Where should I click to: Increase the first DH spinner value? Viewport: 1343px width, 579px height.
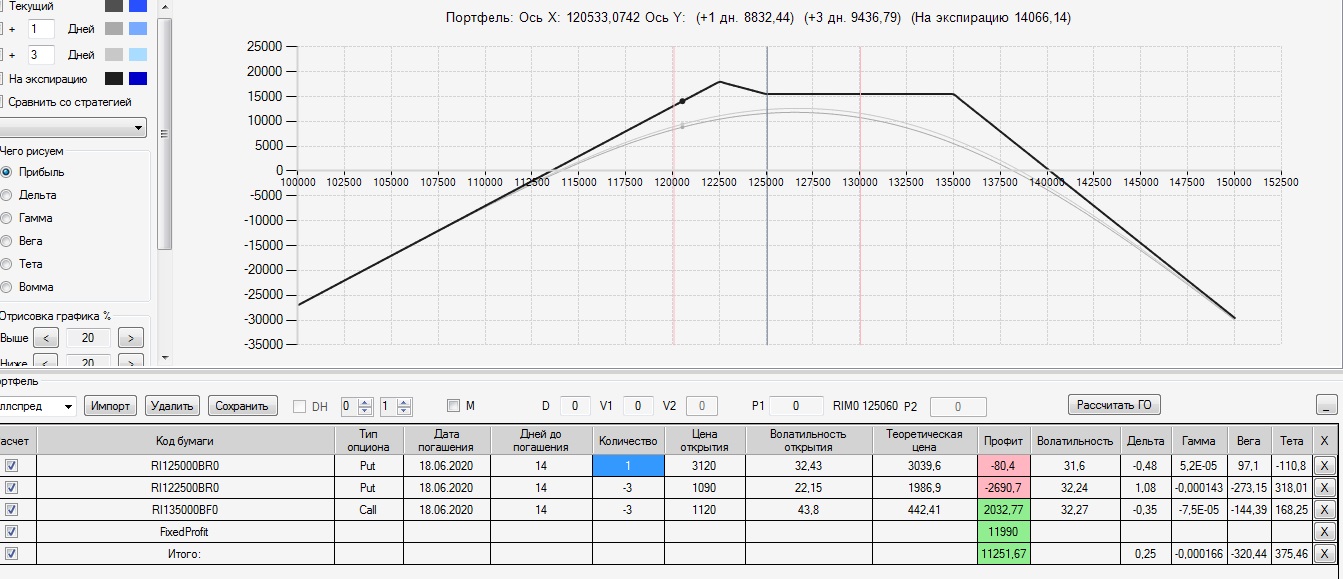(365, 402)
